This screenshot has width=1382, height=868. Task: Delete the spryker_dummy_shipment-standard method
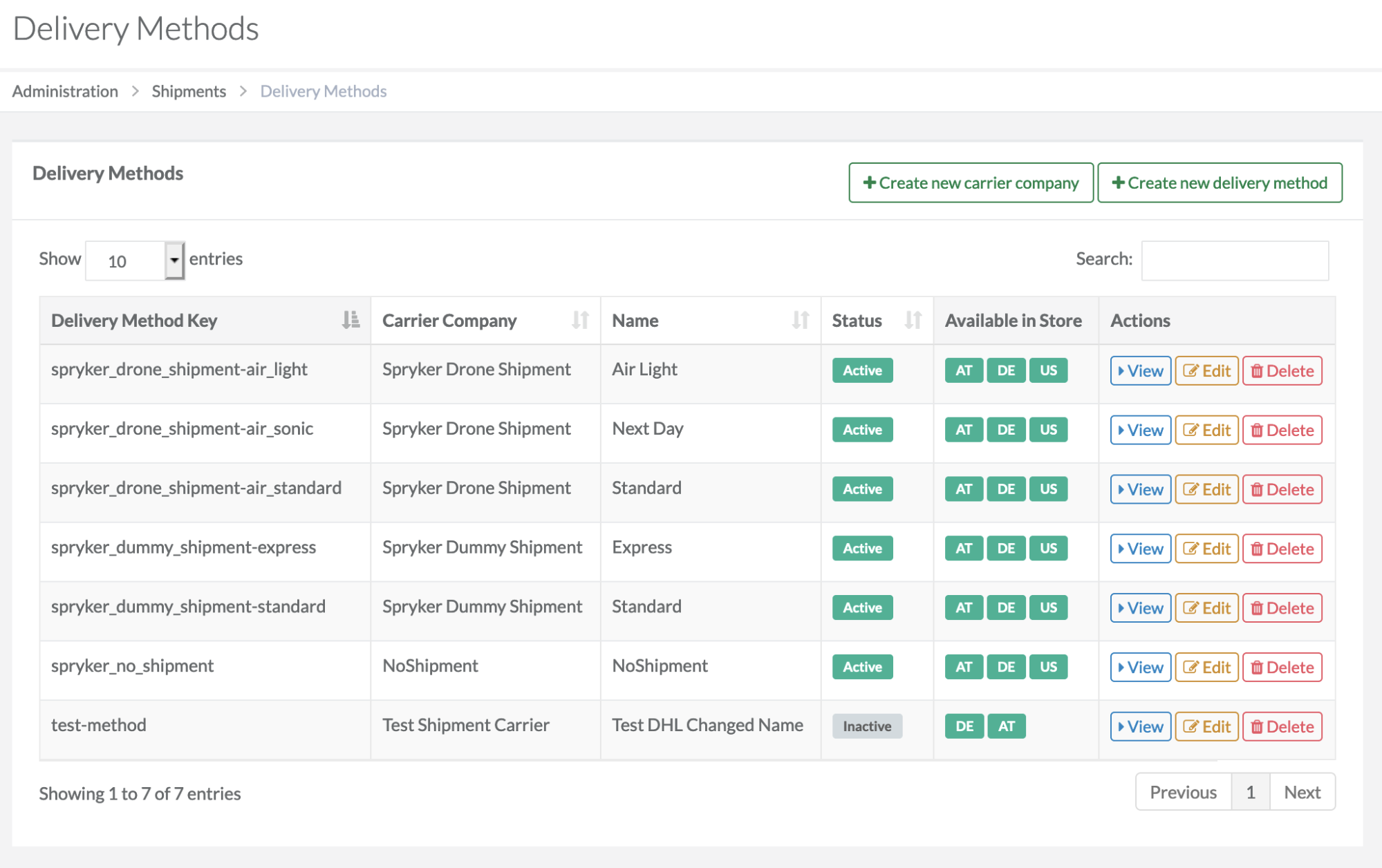[1282, 608]
